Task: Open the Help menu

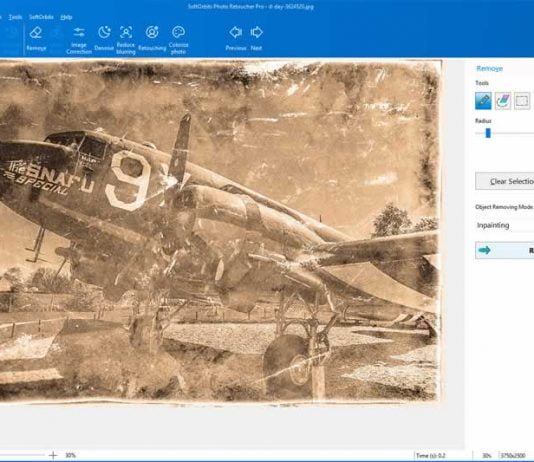Action: click(66, 17)
